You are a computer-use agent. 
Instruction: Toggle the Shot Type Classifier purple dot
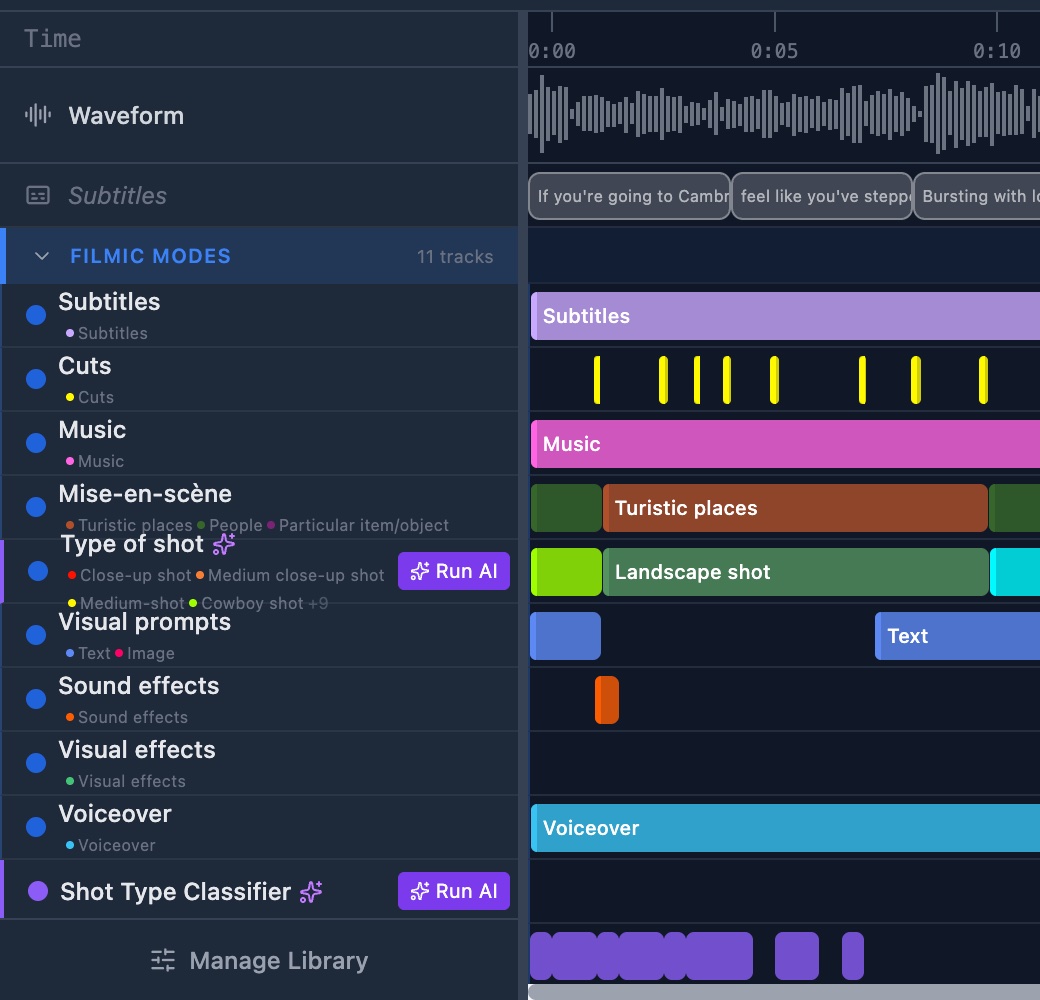tap(38, 891)
